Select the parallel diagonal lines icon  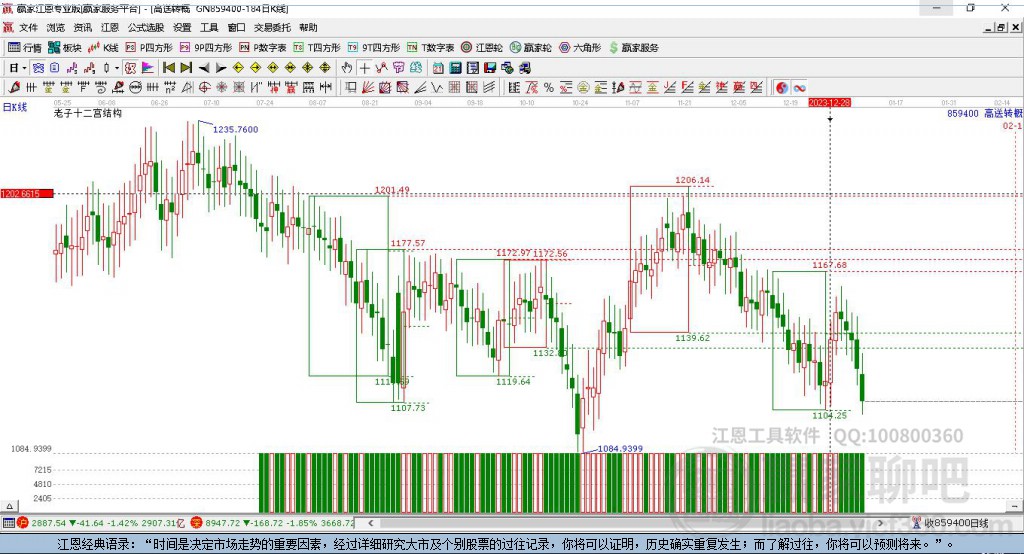[489, 87]
